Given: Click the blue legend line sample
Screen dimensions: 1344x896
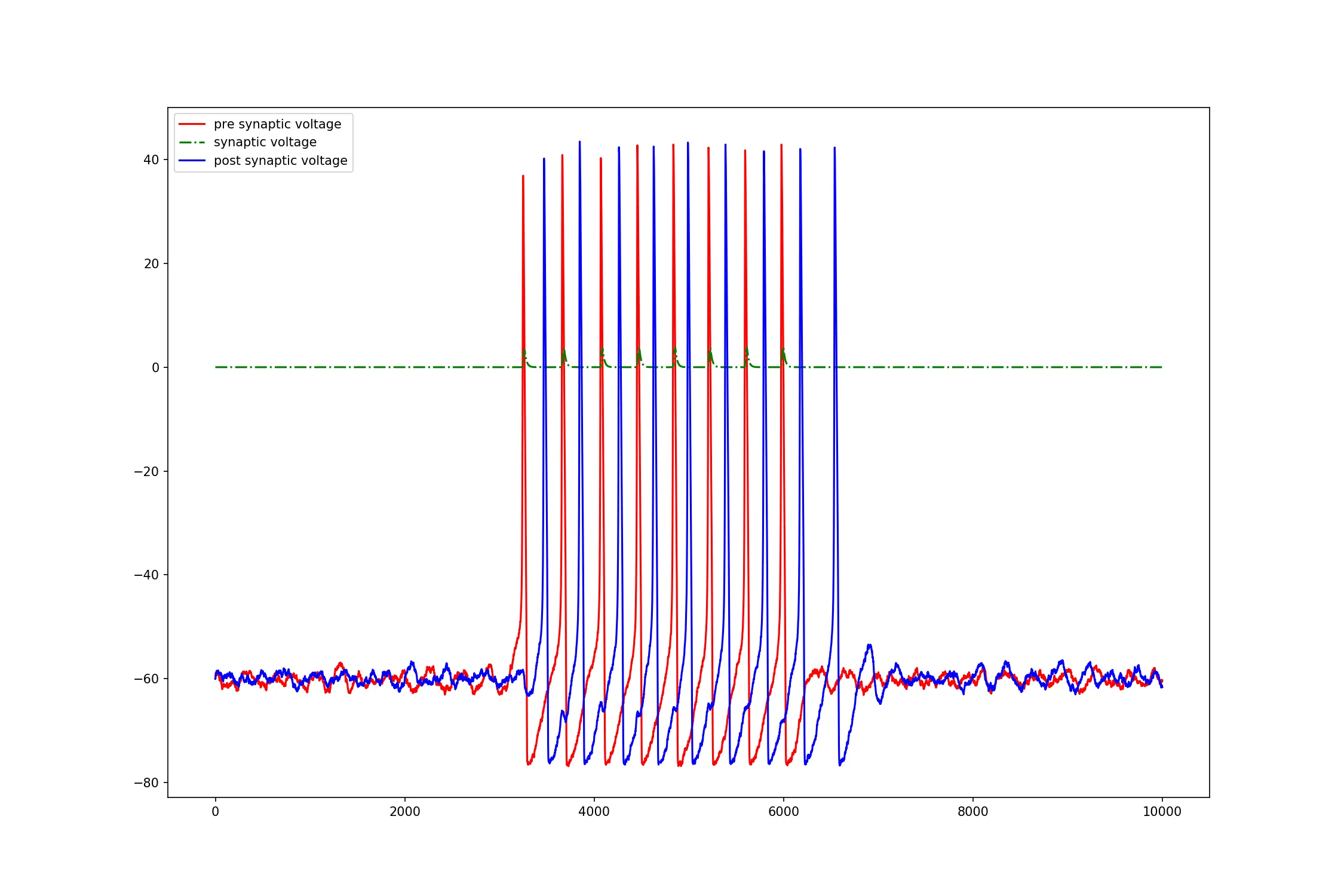Looking at the screenshot, I should click(x=192, y=161).
